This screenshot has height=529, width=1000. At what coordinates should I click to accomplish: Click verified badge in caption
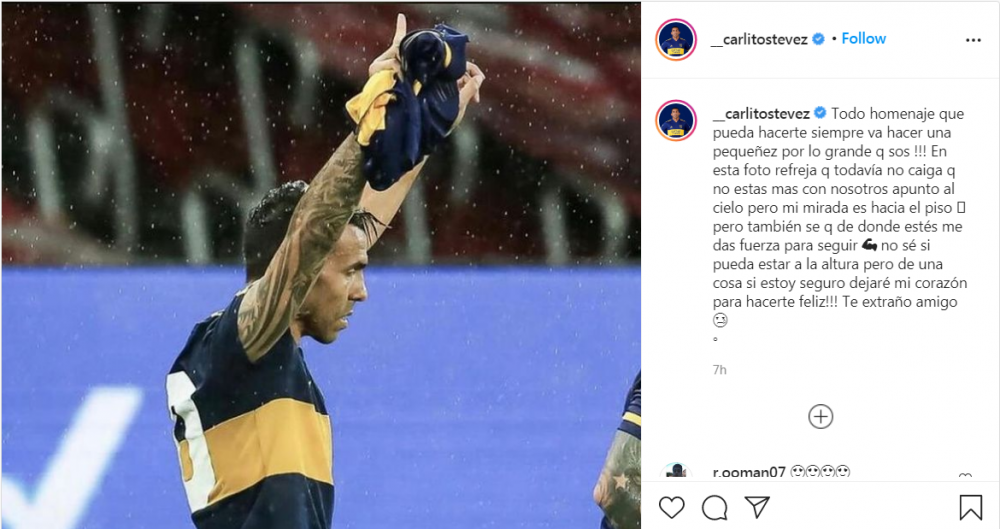pos(820,113)
